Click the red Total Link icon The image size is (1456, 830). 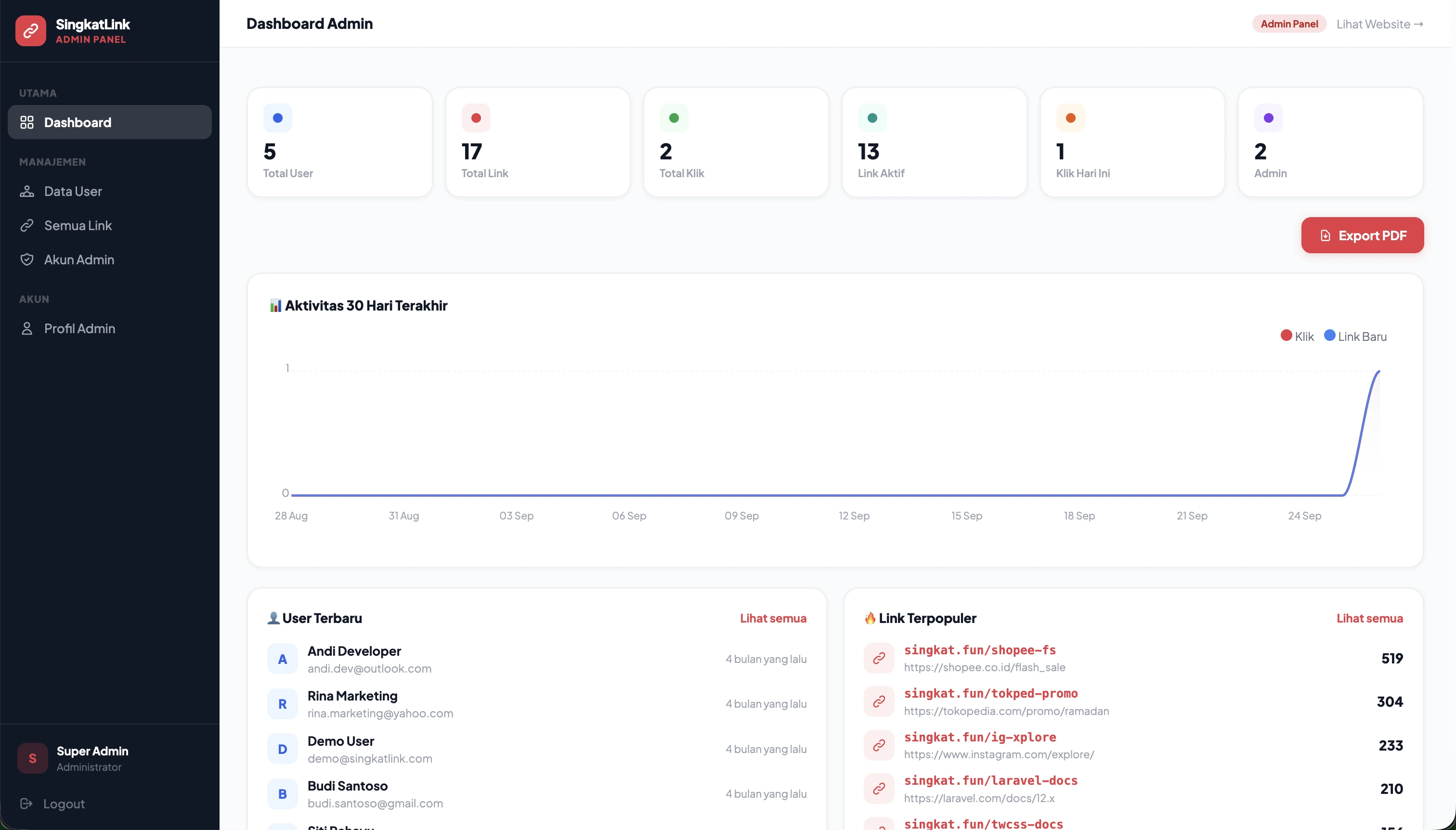pyautogui.click(x=476, y=118)
